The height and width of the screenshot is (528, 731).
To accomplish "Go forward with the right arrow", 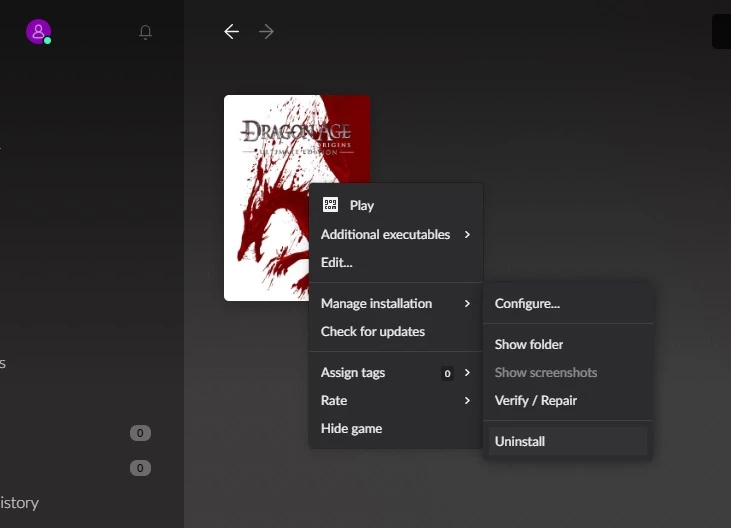I will [x=266, y=32].
